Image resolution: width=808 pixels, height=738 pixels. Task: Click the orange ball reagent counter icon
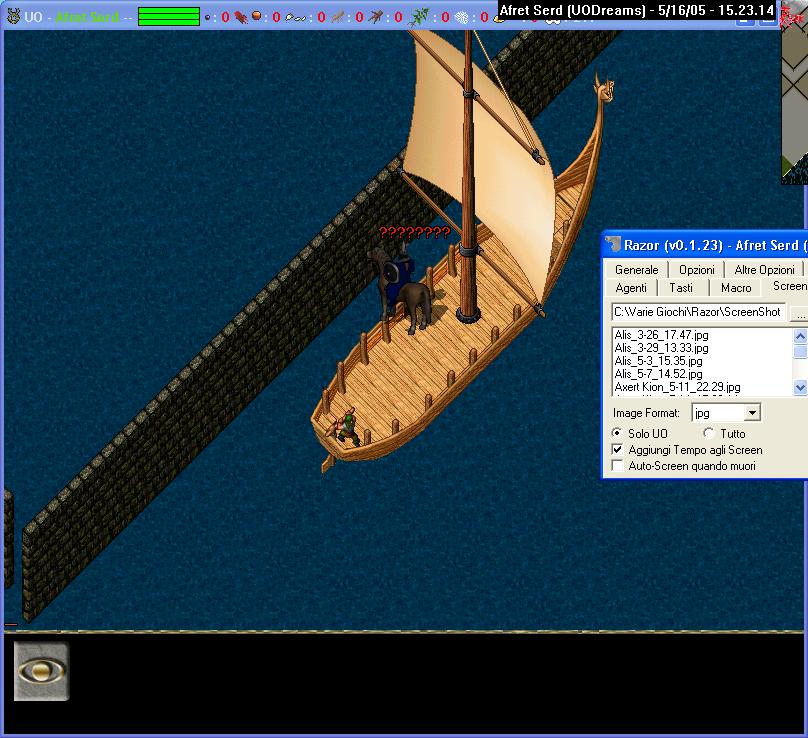click(x=257, y=16)
